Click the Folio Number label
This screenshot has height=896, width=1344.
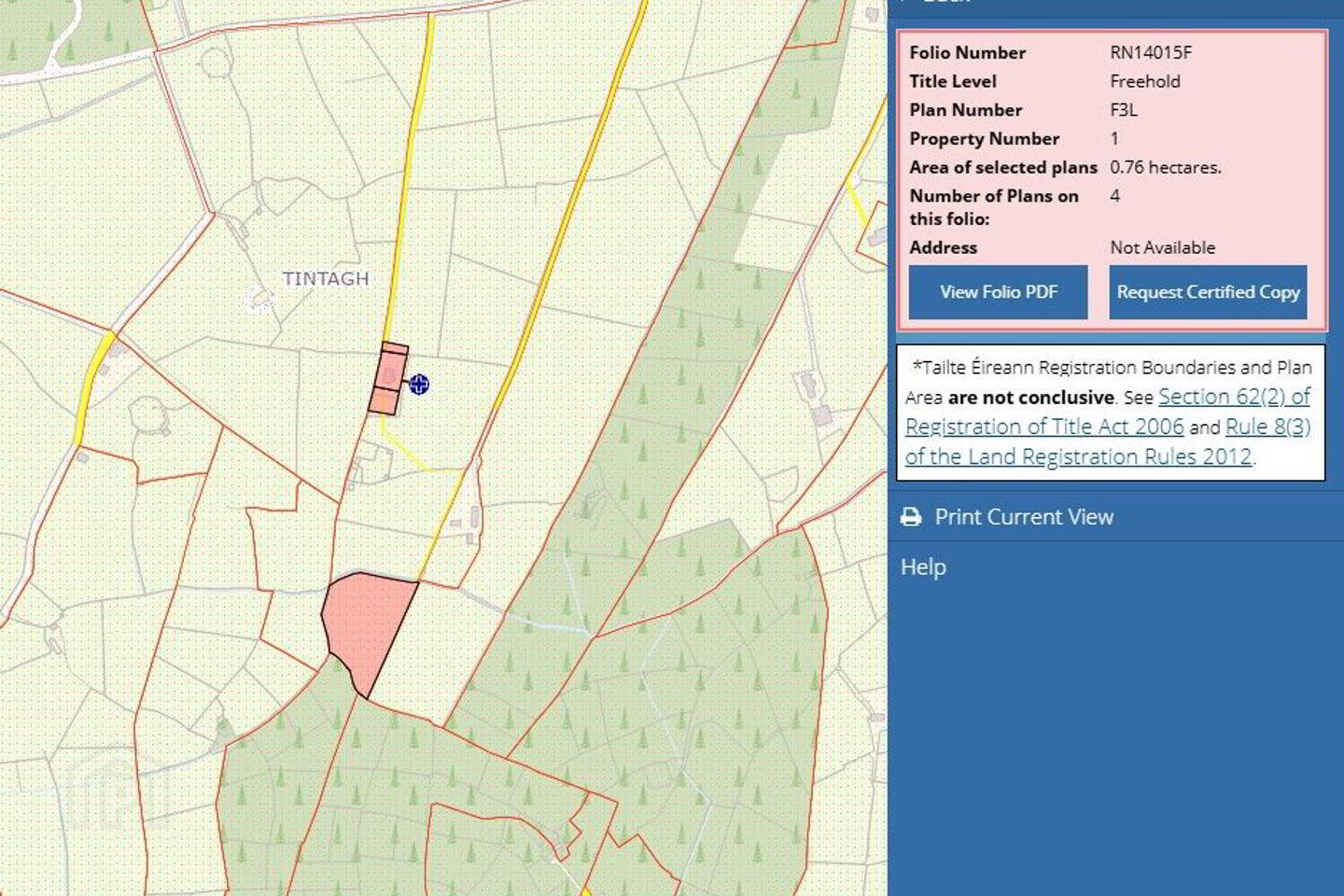pyautogui.click(x=967, y=52)
